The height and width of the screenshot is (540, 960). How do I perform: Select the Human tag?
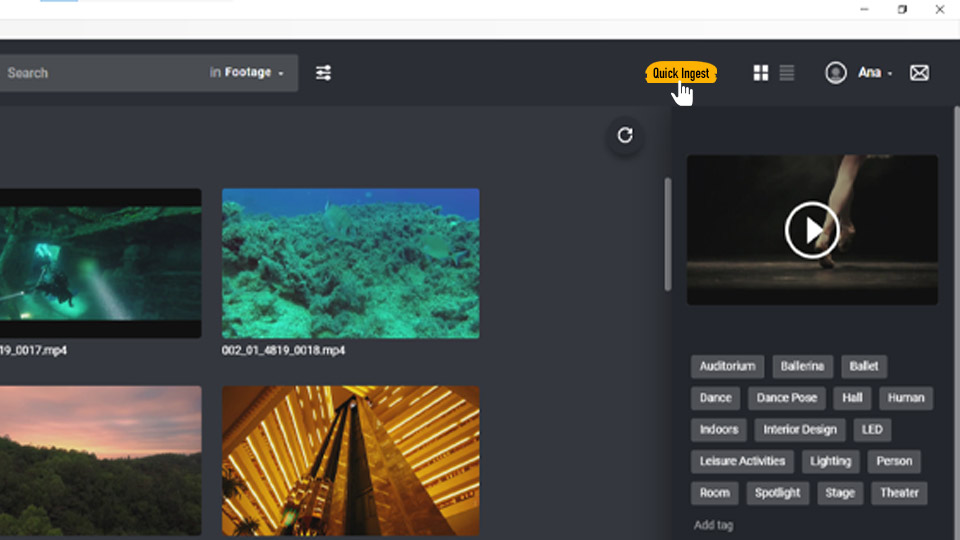point(906,398)
